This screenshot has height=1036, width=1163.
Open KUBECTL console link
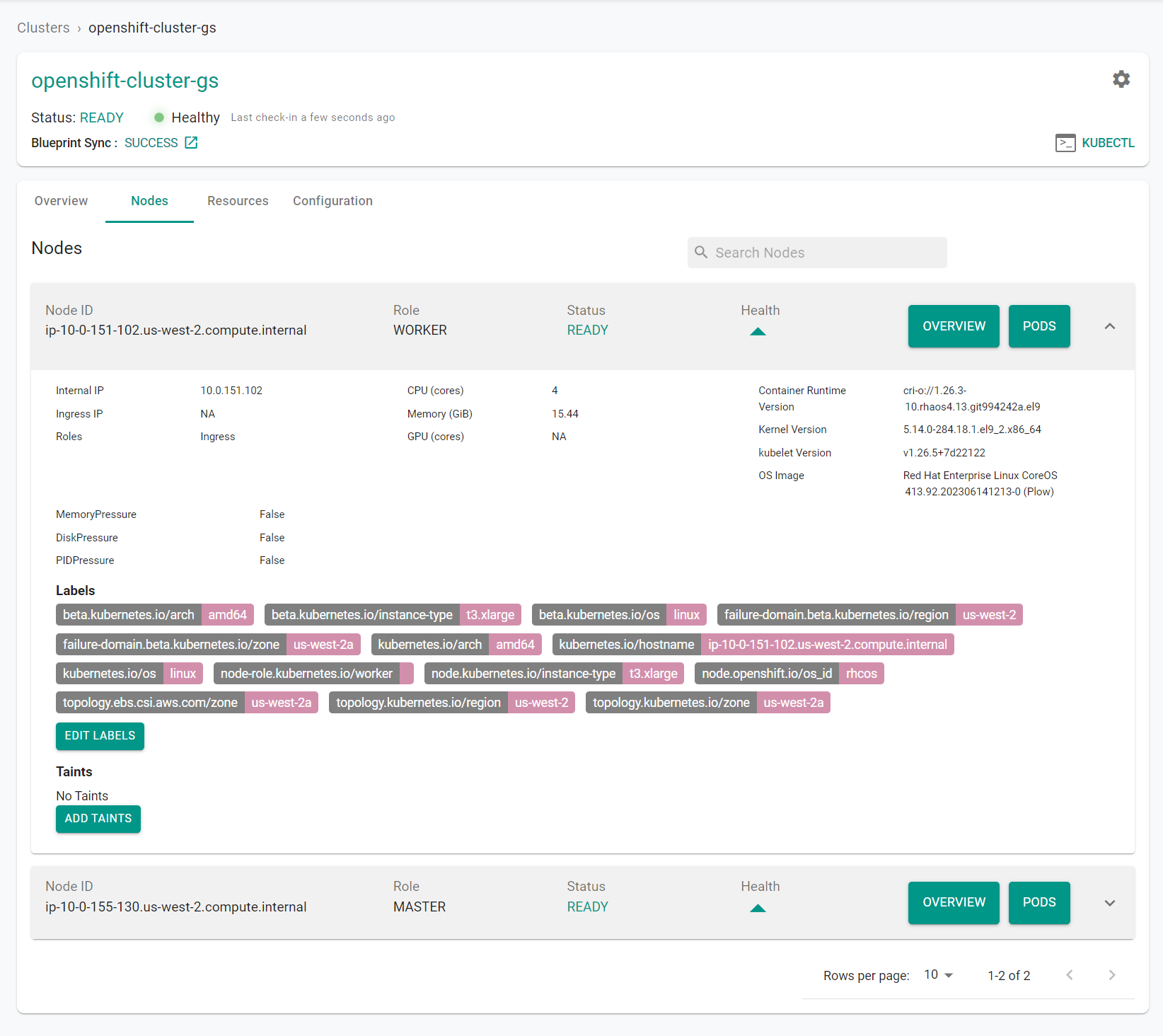[x=1108, y=143]
